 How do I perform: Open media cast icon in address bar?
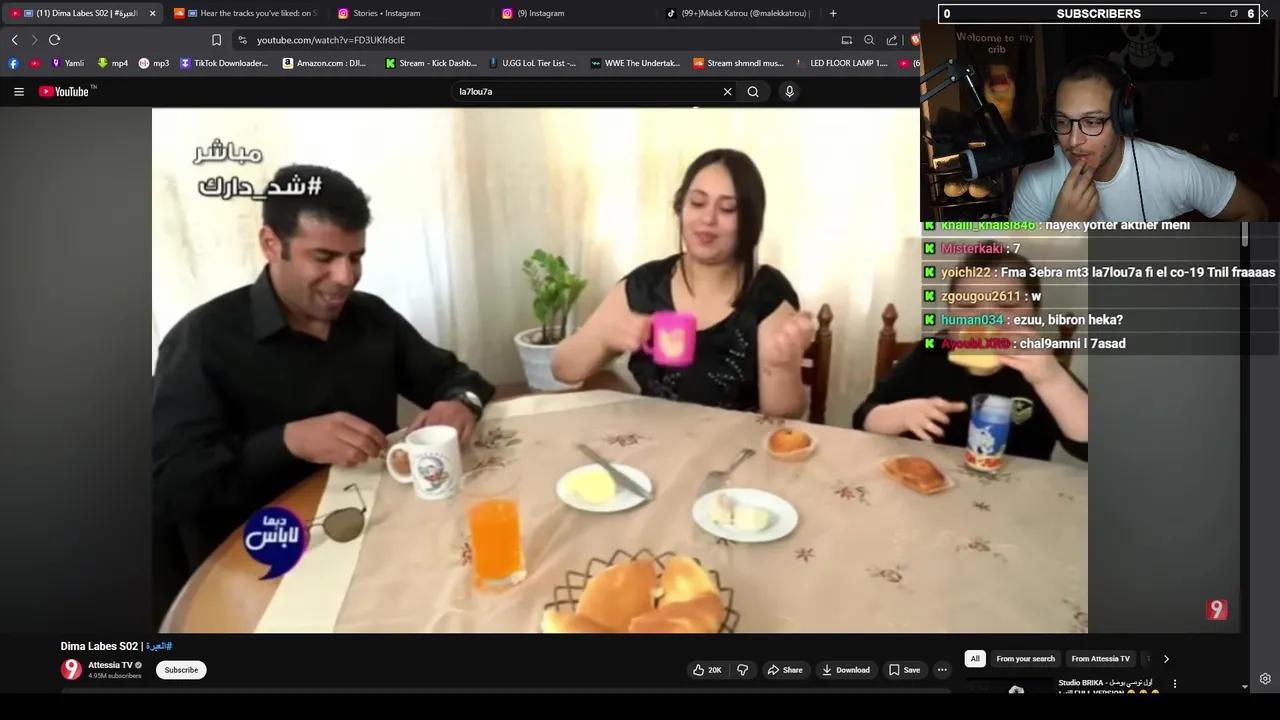(846, 40)
